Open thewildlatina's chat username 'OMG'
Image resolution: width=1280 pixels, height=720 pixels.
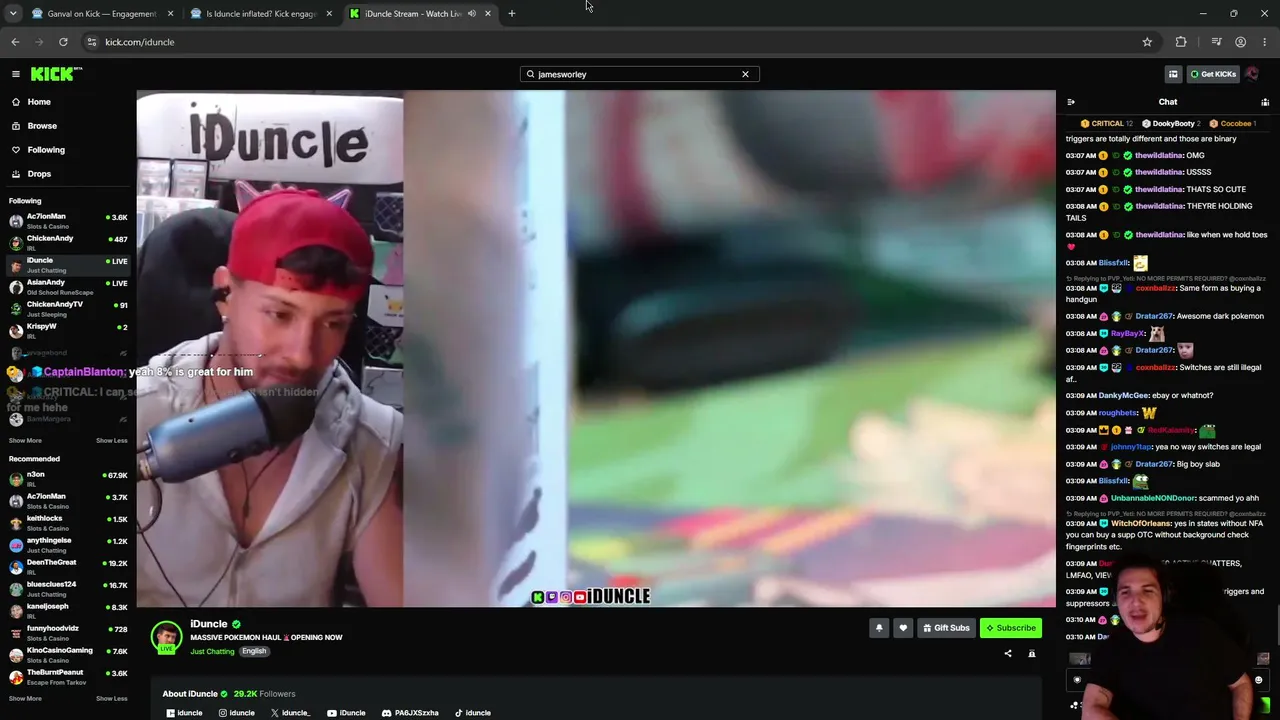click(1158, 156)
